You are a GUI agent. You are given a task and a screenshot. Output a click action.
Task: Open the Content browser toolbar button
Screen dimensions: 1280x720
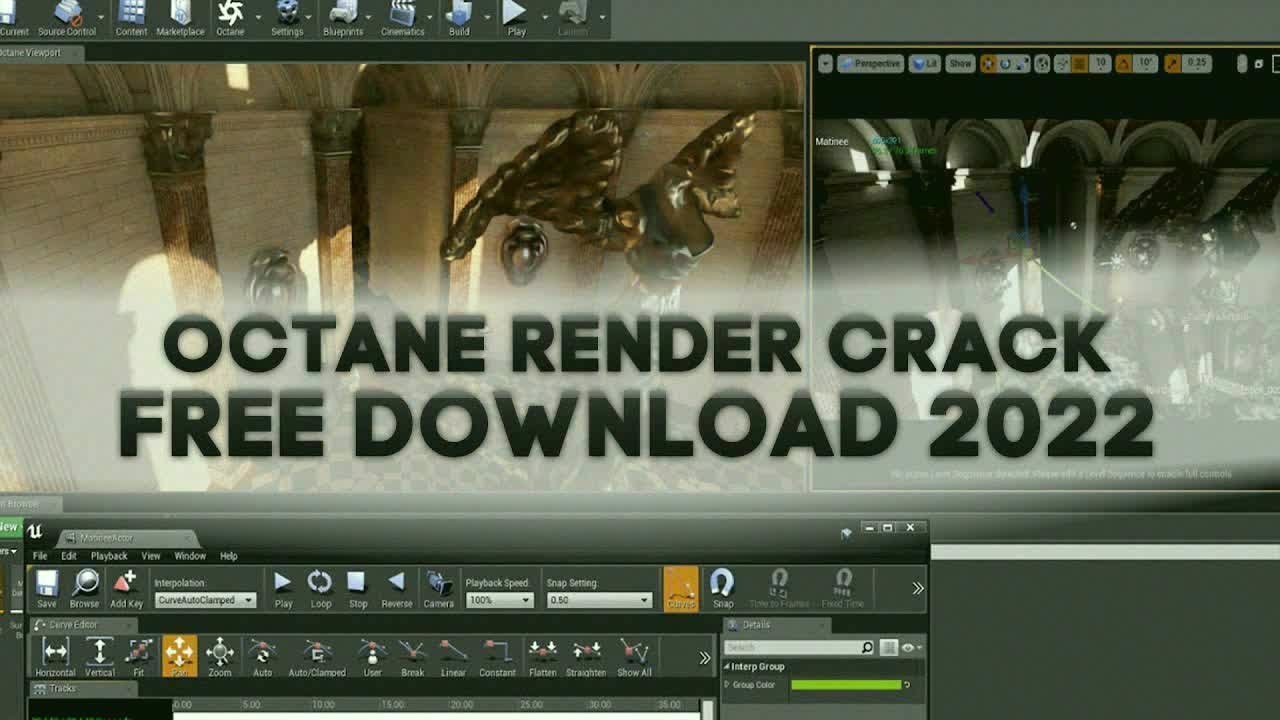[131, 19]
